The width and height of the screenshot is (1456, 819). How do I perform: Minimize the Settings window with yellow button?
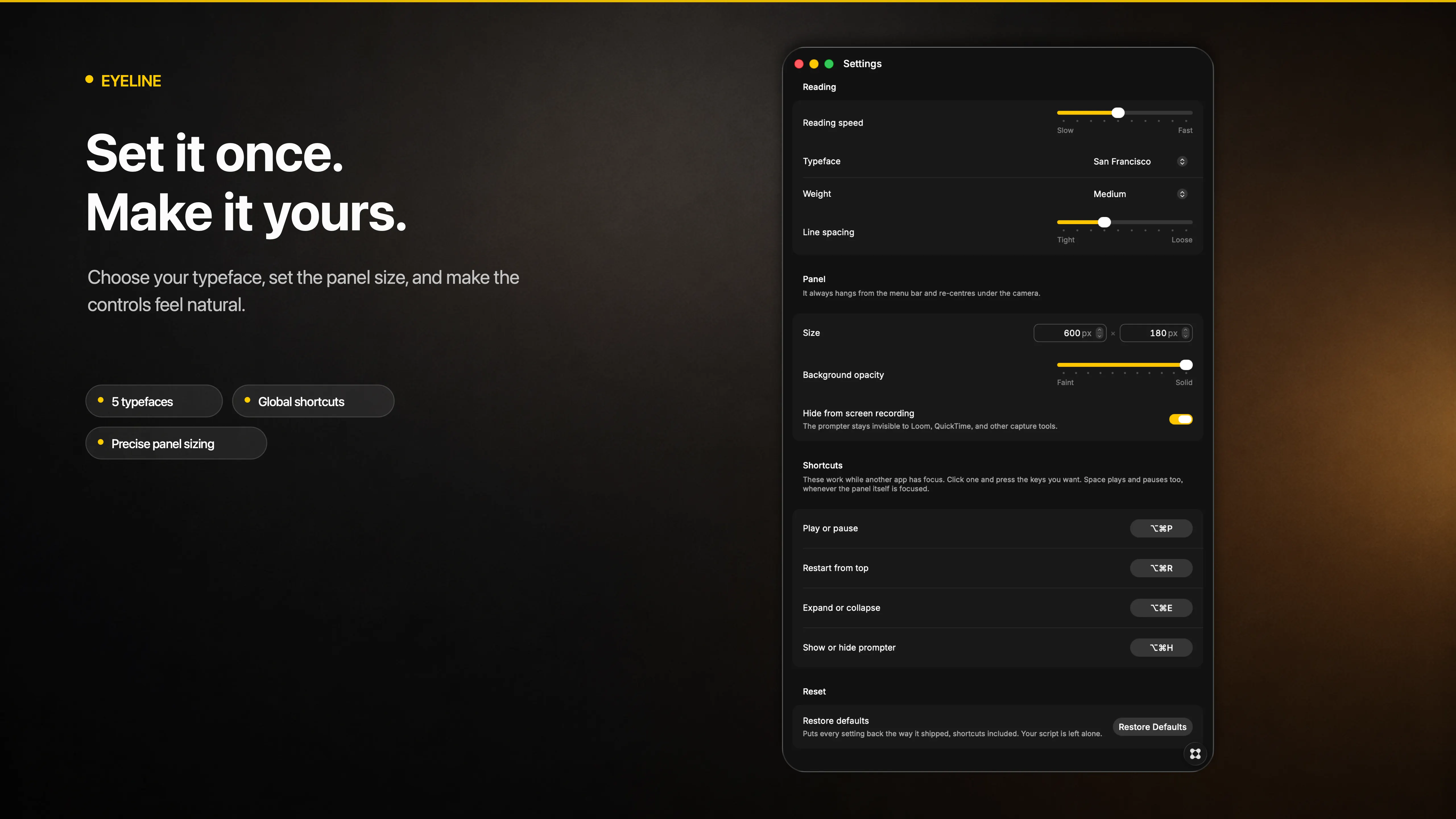pyautogui.click(x=814, y=64)
